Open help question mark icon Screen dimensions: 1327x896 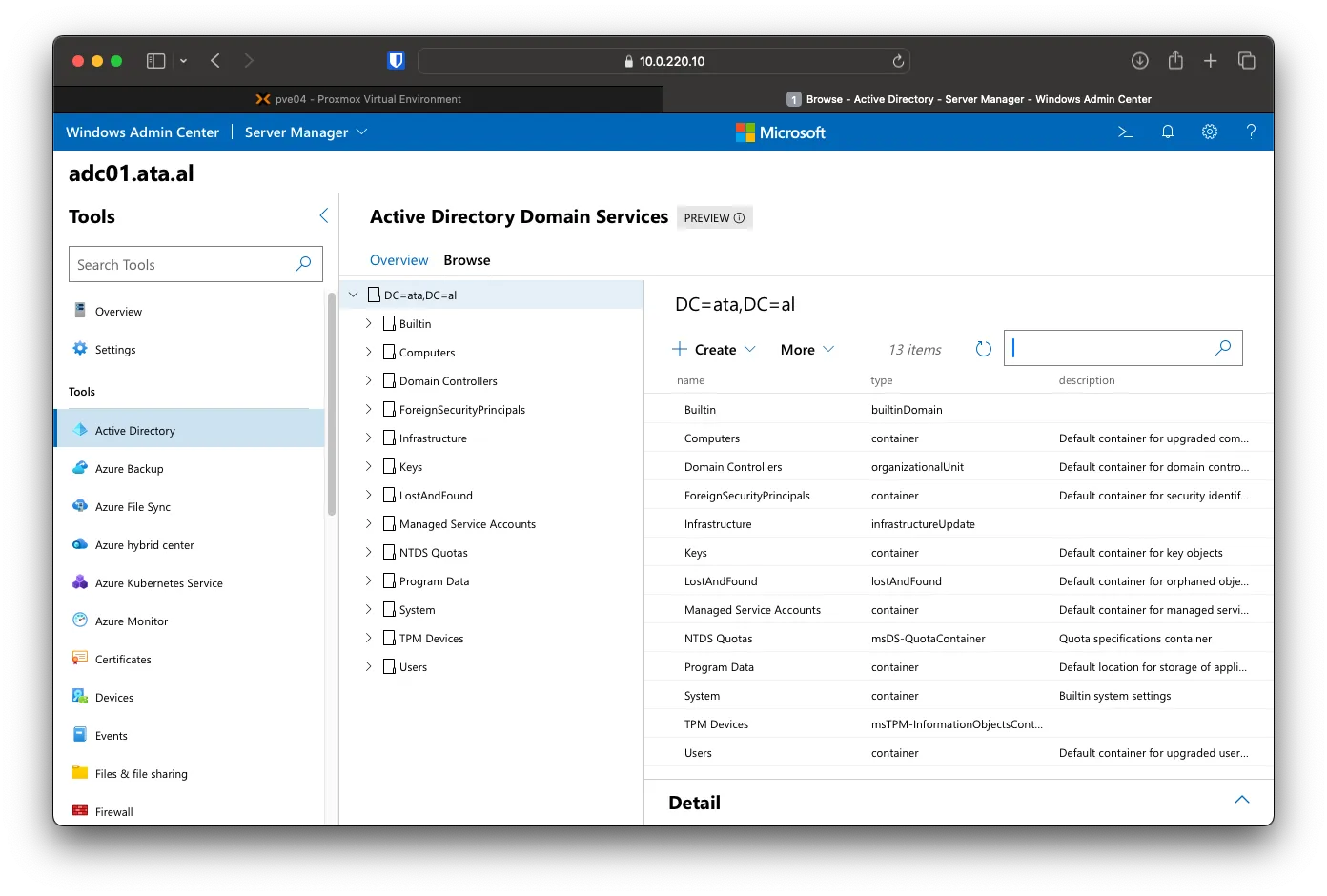click(1251, 132)
